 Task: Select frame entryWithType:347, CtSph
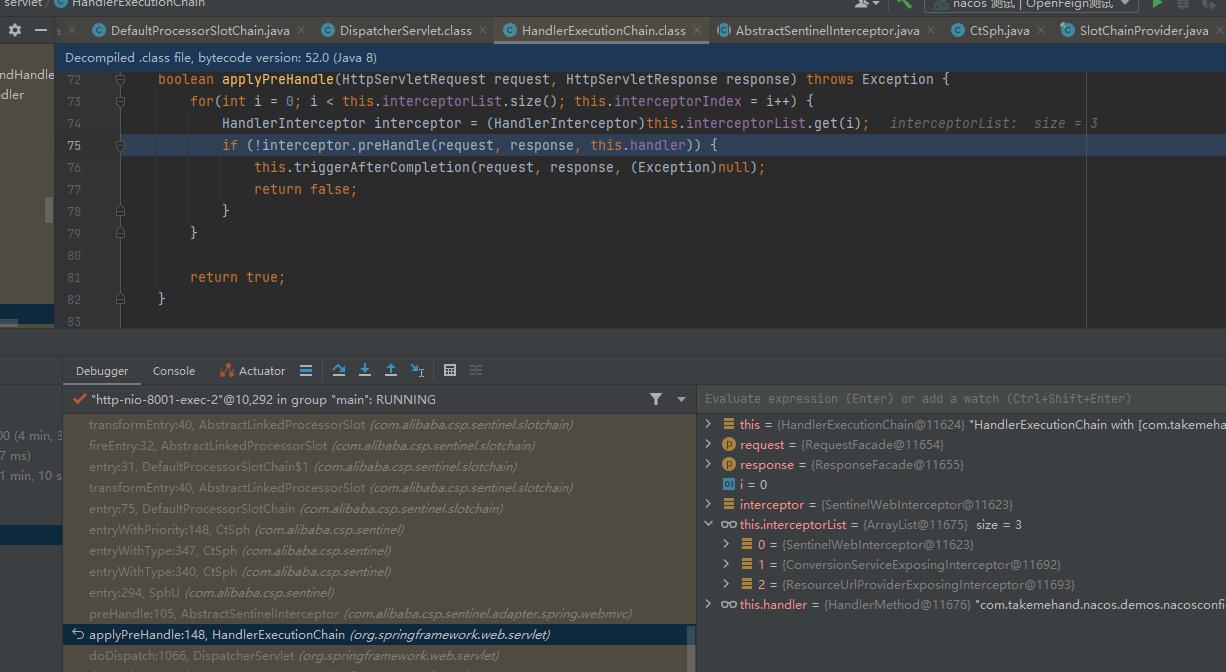375,551
